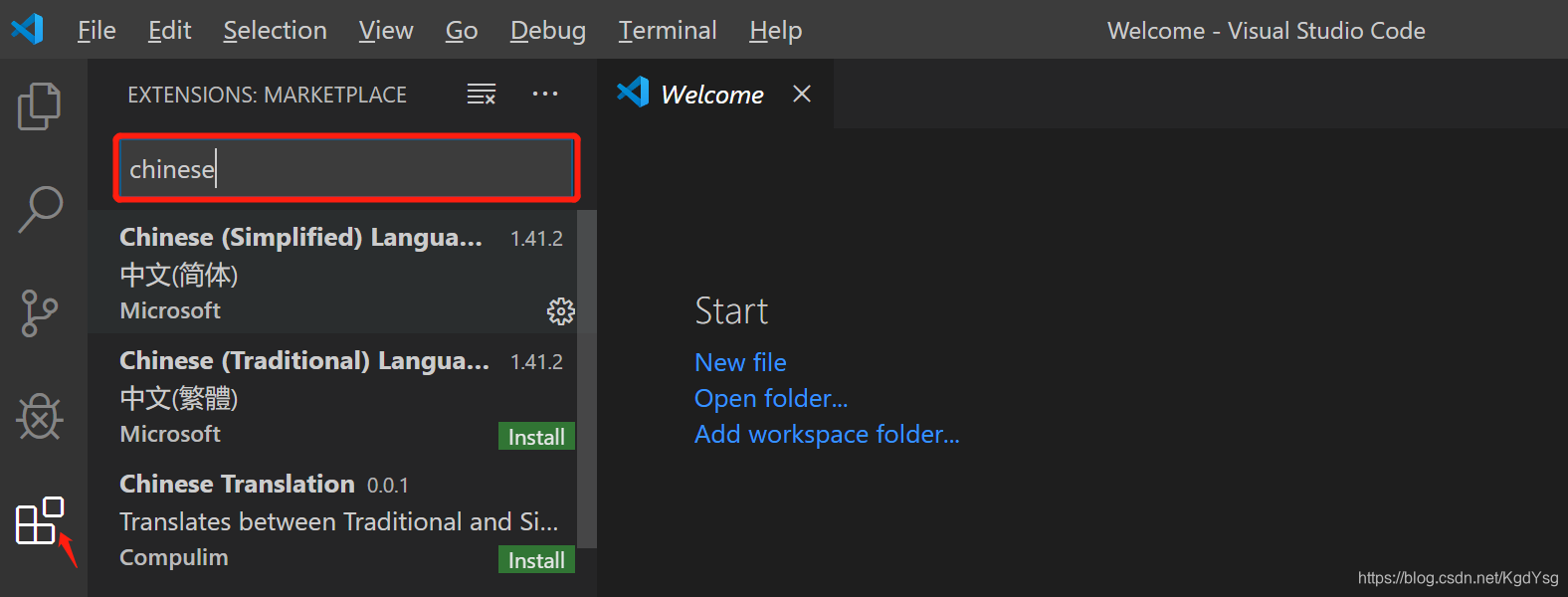Click the extensions list scrollbar
This screenshot has height=597, width=1568.
click(x=587, y=378)
